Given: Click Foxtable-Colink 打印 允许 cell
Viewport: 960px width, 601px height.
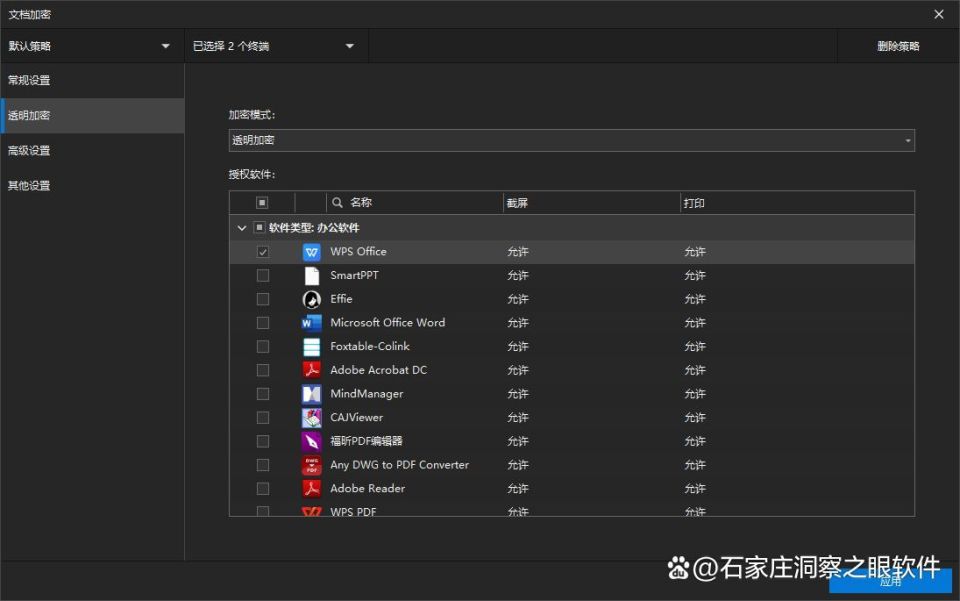Looking at the screenshot, I should [x=695, y=347].
